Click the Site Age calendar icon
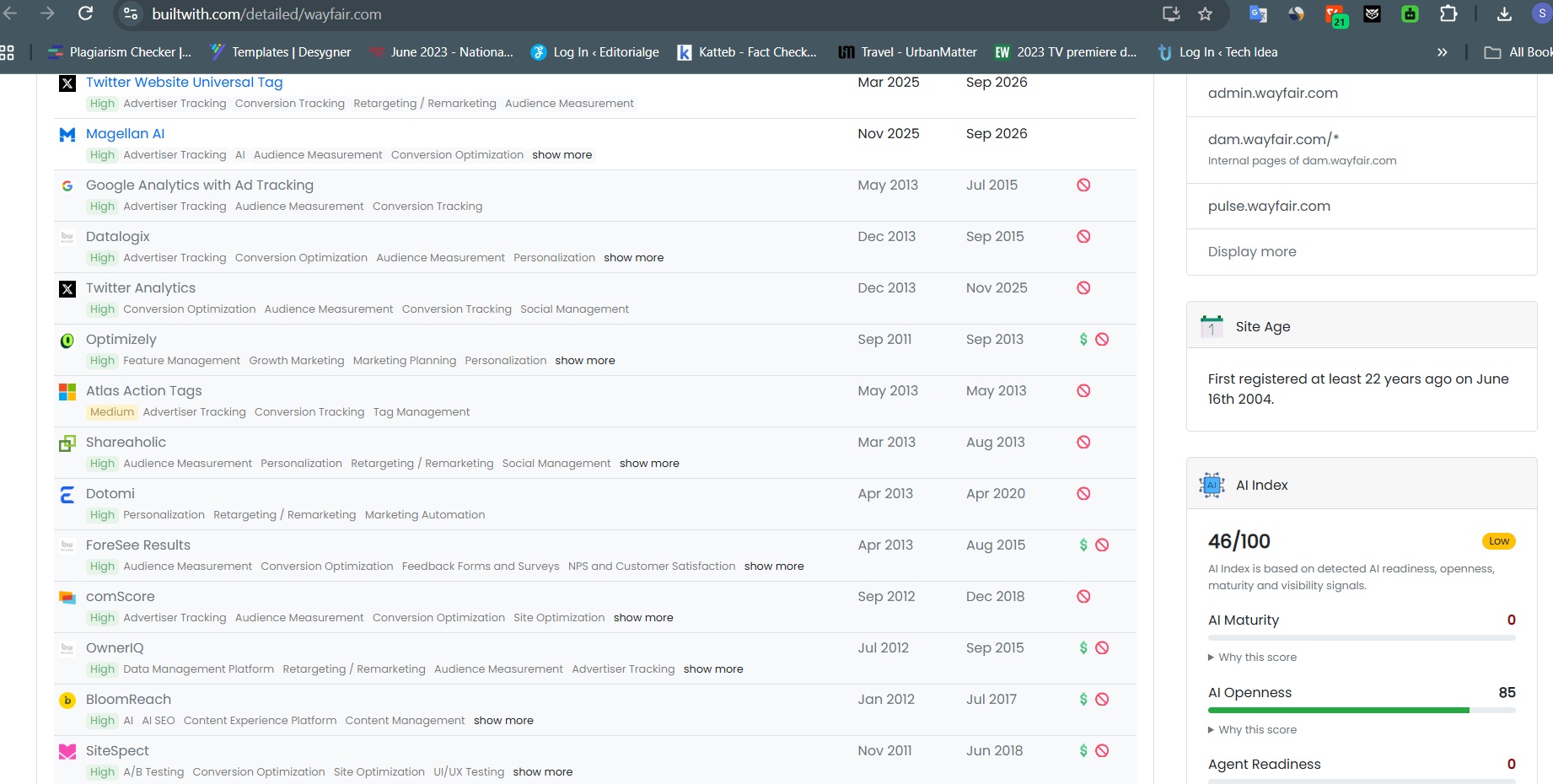The height and width of the screenshot is (784, 1553). (x=1212, y=326)
